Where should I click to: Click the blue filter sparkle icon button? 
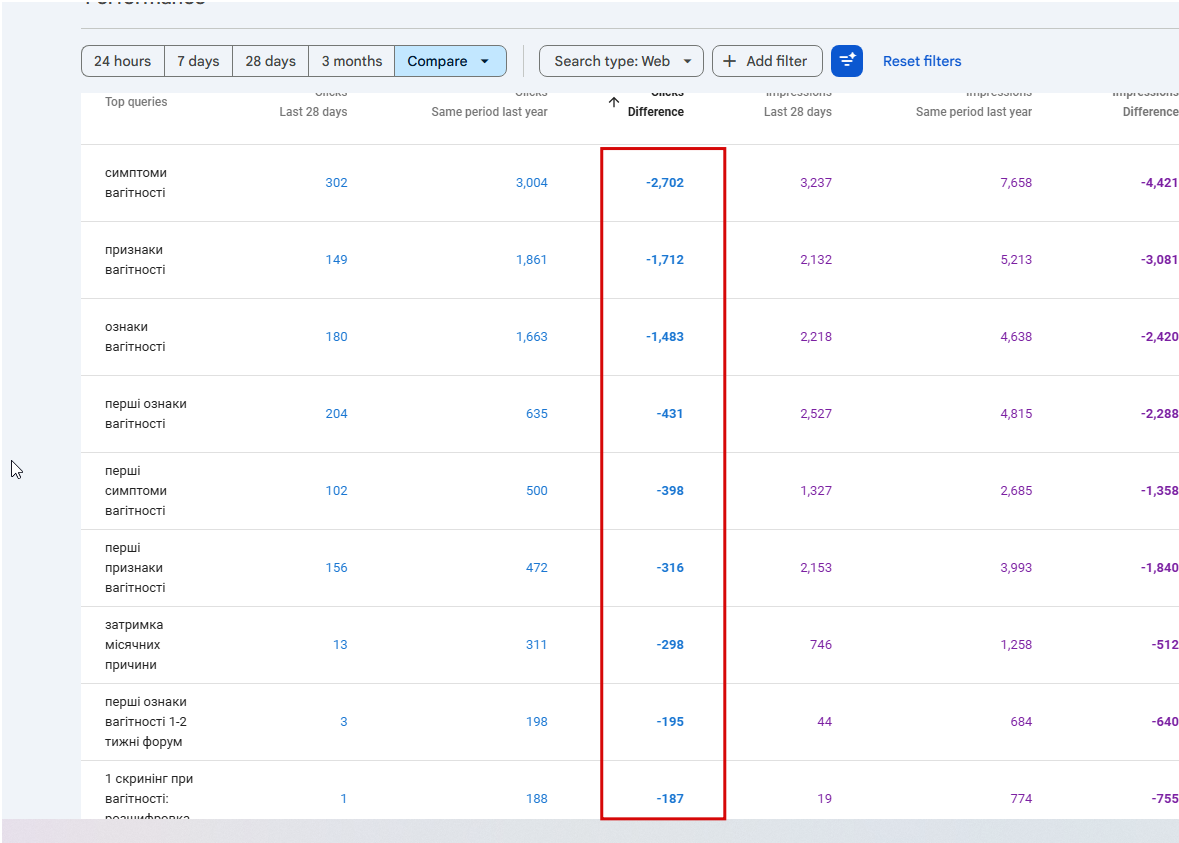tap(847, 61)
